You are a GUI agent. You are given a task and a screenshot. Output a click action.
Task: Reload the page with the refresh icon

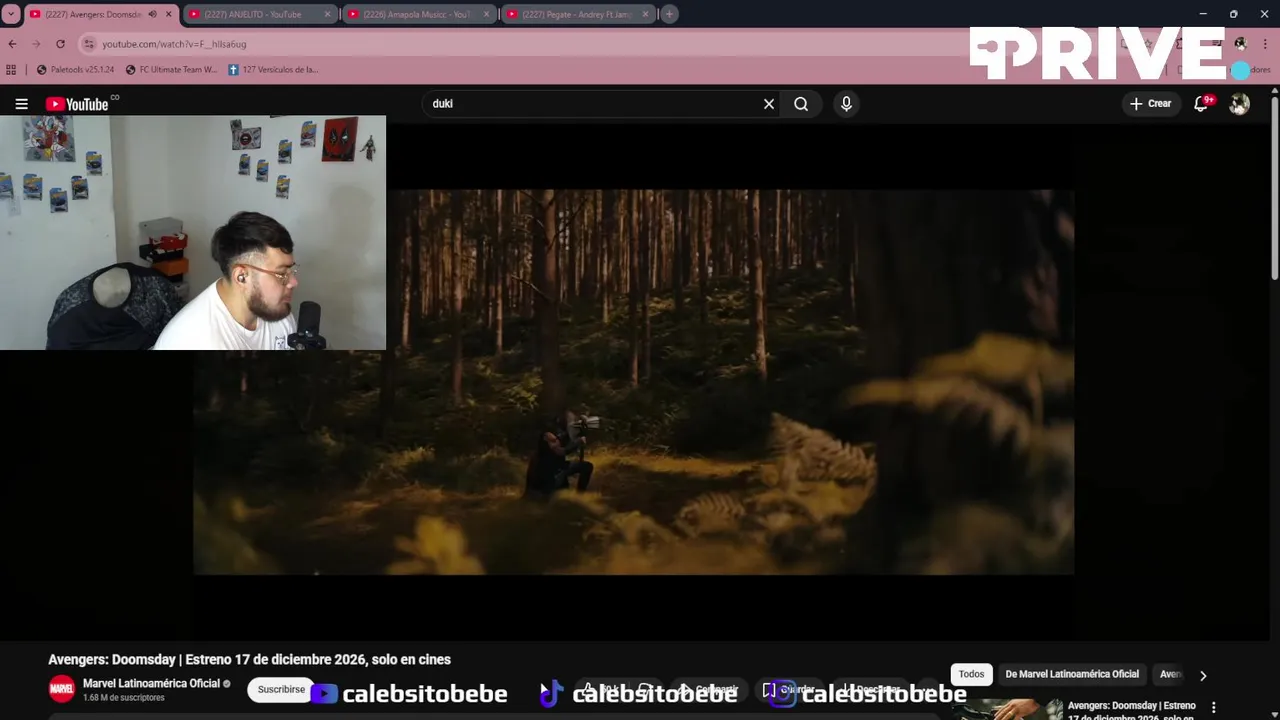(60, 44)
